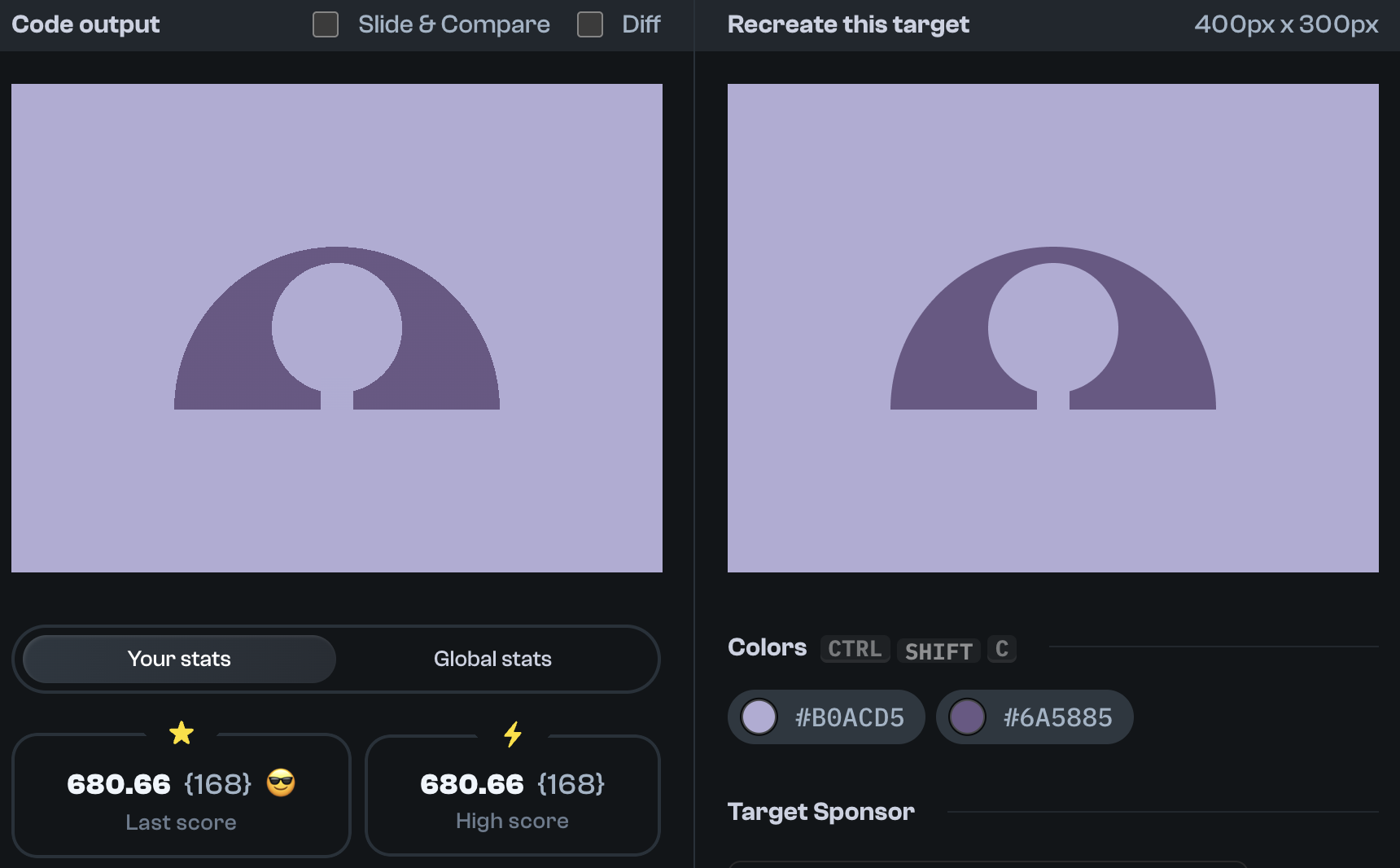Click the star icon above Last score
Image resolution: width=1400 pixels, height=868 pixels.
[x=181, y=734]
